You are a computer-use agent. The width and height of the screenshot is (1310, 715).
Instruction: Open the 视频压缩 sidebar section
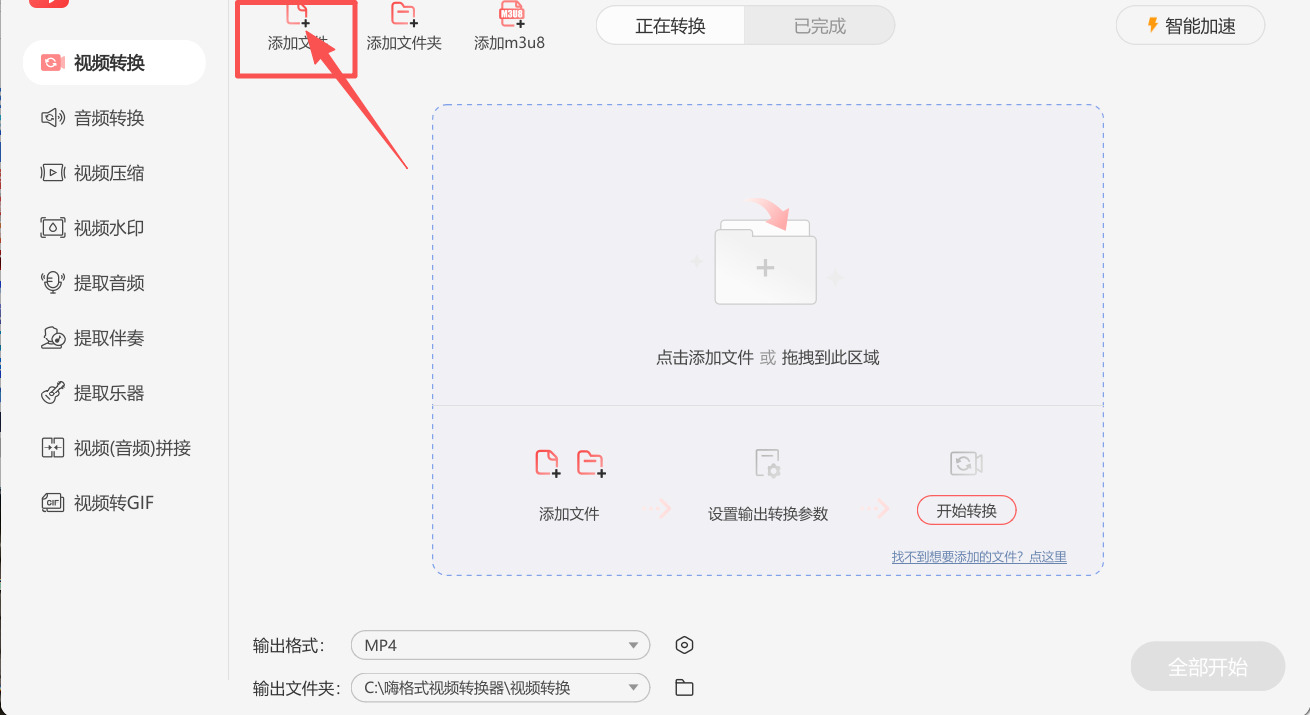coord(93,173)
